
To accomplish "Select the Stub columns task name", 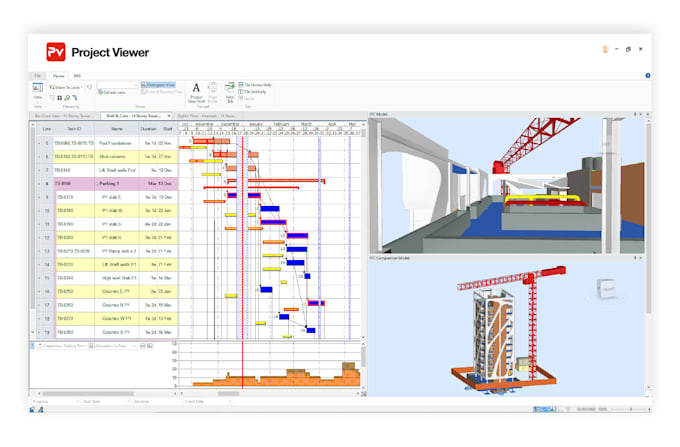I will pos(112,157).
